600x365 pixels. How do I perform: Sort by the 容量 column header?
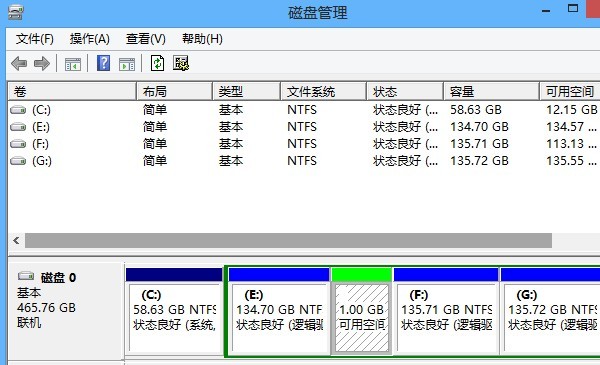(x=492, y=91)
